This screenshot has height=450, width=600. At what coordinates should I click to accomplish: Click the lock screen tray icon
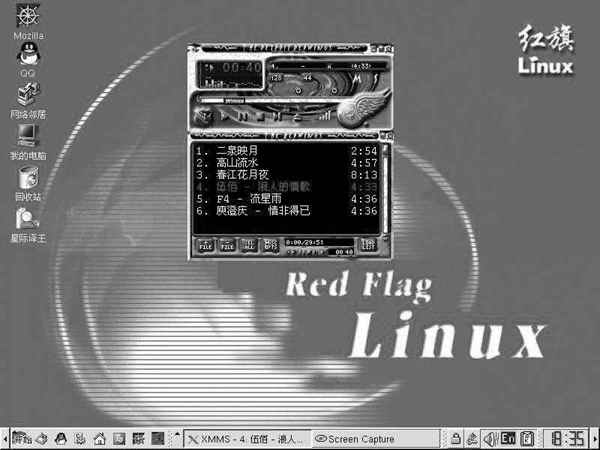coord(455,439)
